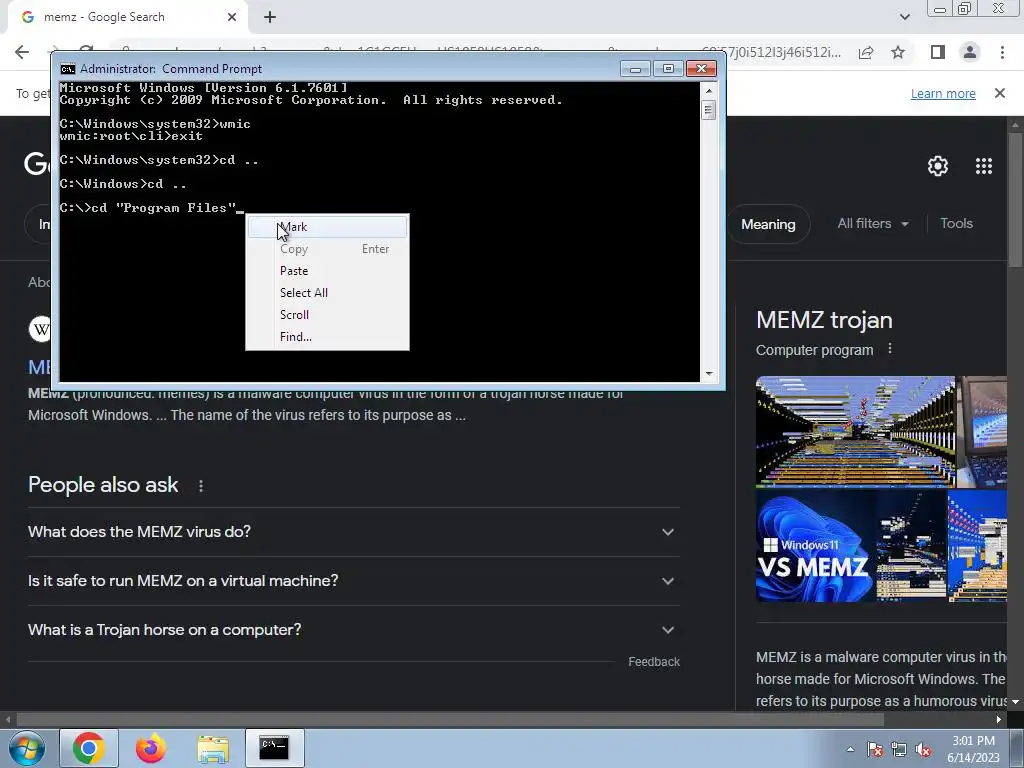Screen dimensions: 1024x768
Task: Open the Windows Start menu
Action: point(25,748)
